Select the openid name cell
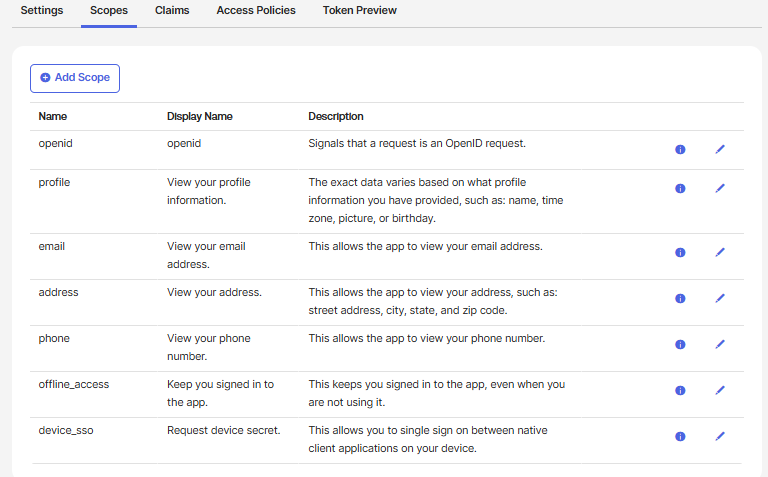Image resolution: width=768 pixels, height=477 pixels. click(55, 143)
